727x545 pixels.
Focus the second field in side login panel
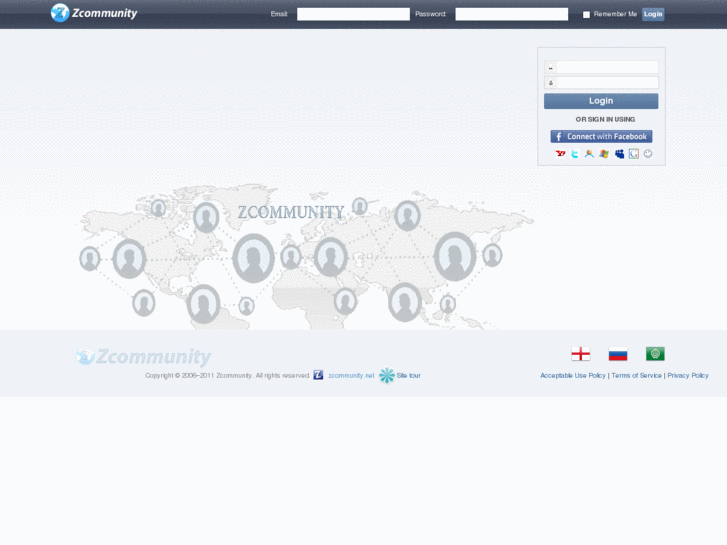601,83
